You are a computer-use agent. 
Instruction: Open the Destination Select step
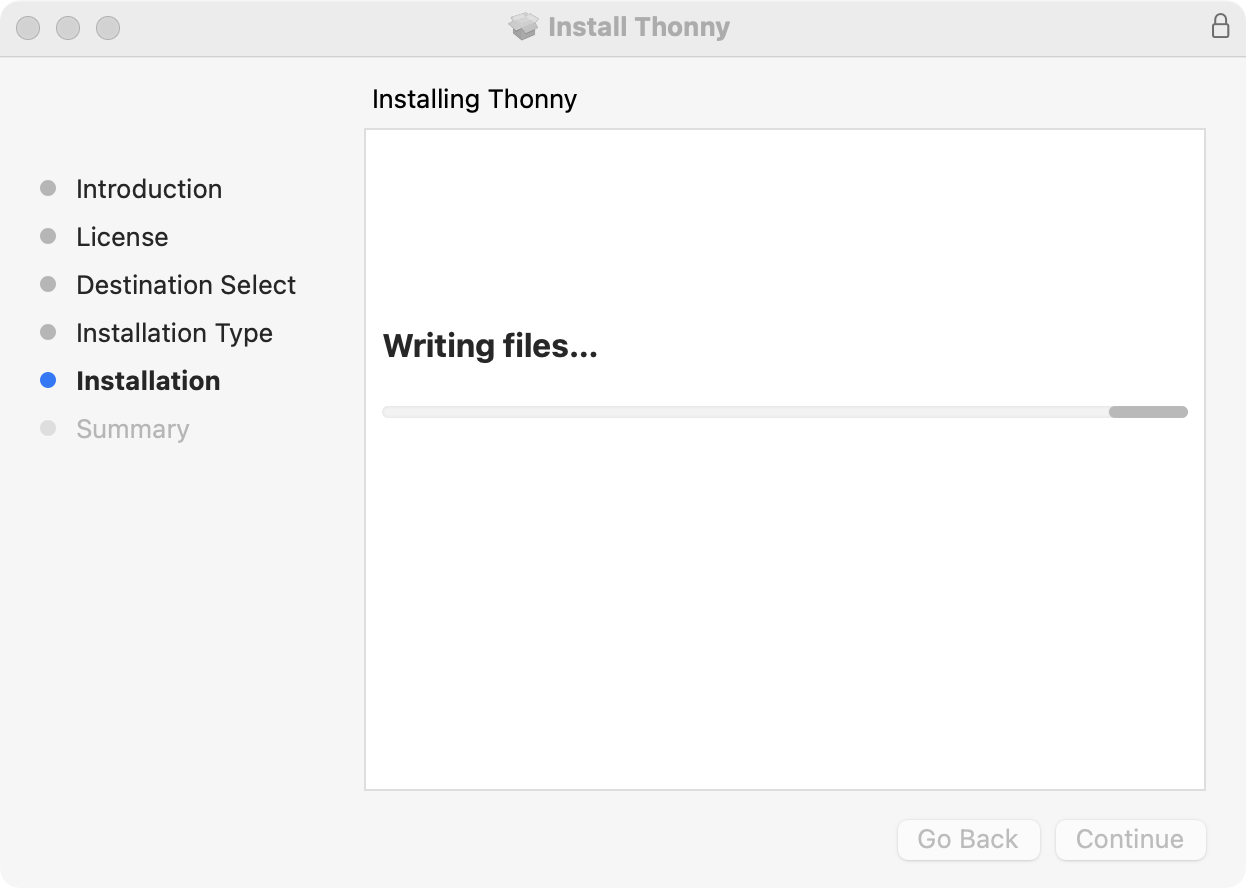click(x=186, y=285)
